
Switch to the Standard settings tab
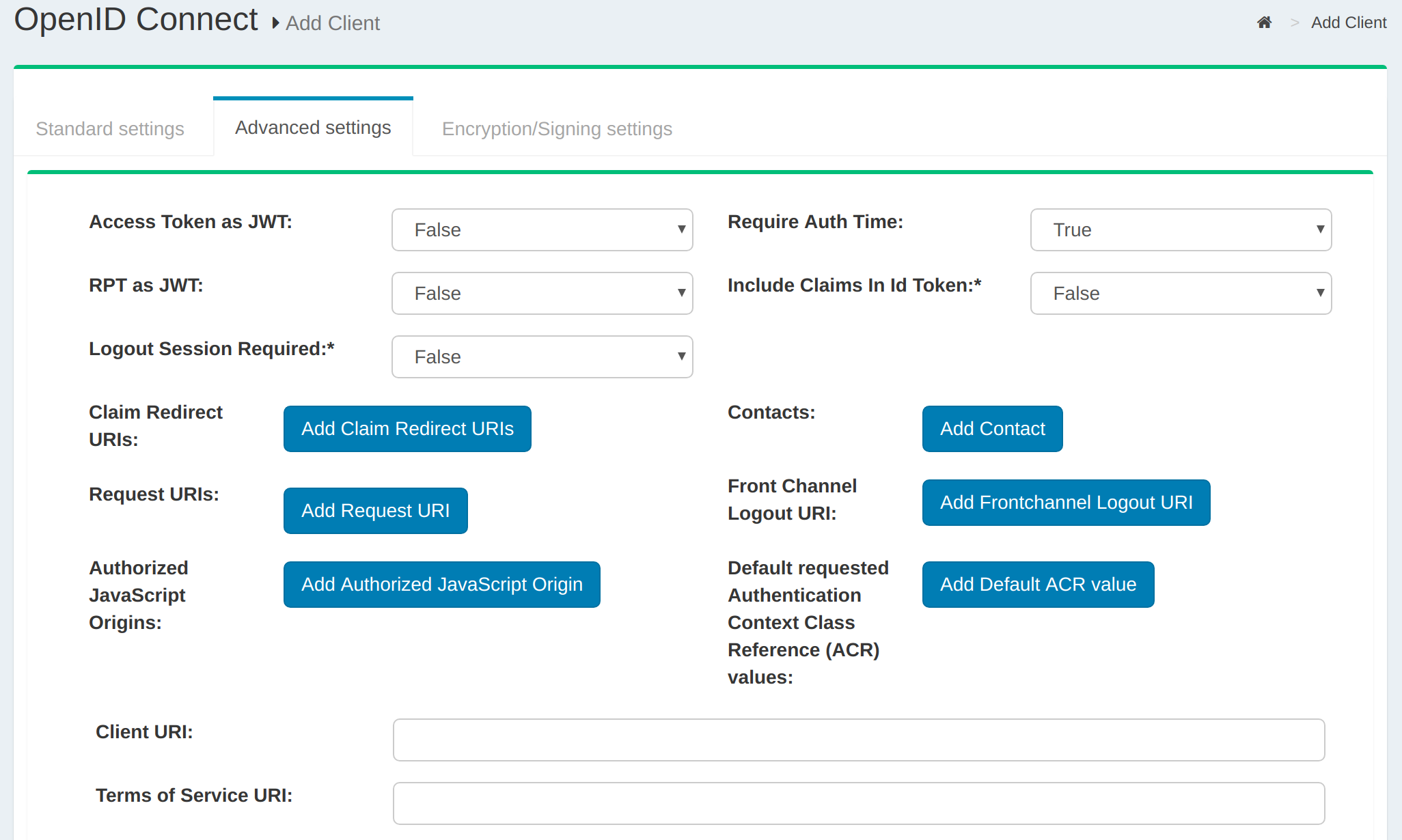click(109, 128)
